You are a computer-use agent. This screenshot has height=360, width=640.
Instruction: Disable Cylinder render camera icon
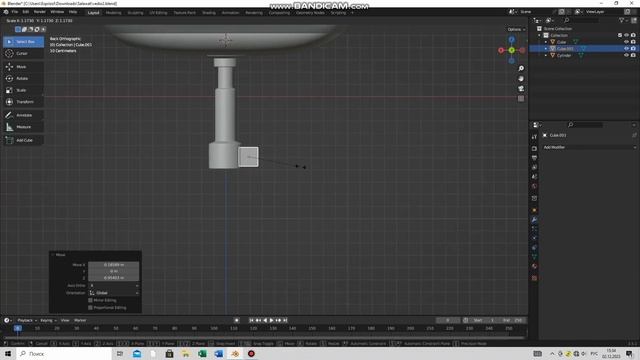point(633,55)
